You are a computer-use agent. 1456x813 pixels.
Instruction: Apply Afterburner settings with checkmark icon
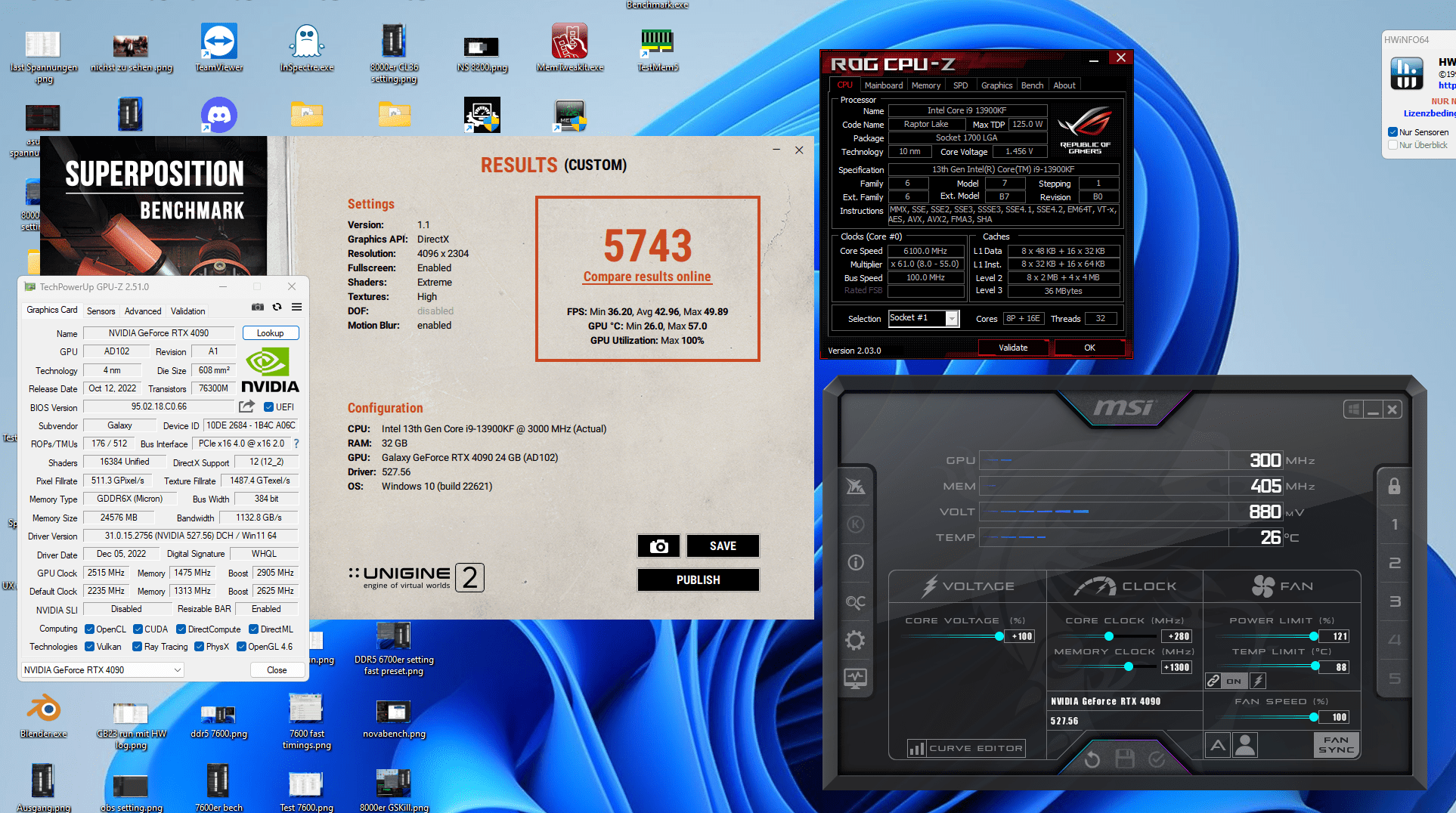click(1157, 759)
